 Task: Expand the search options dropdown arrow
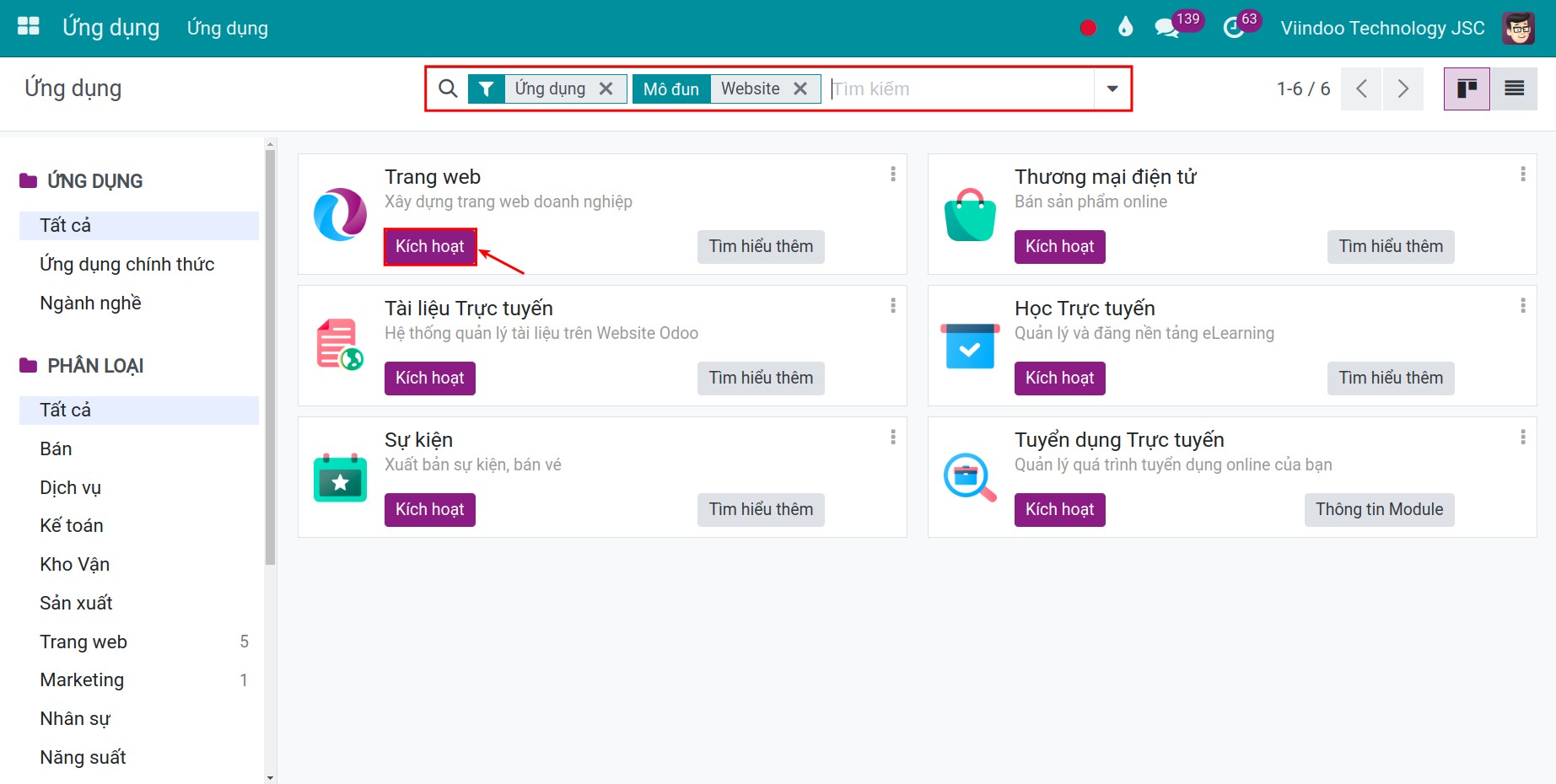click(1112, 89)
